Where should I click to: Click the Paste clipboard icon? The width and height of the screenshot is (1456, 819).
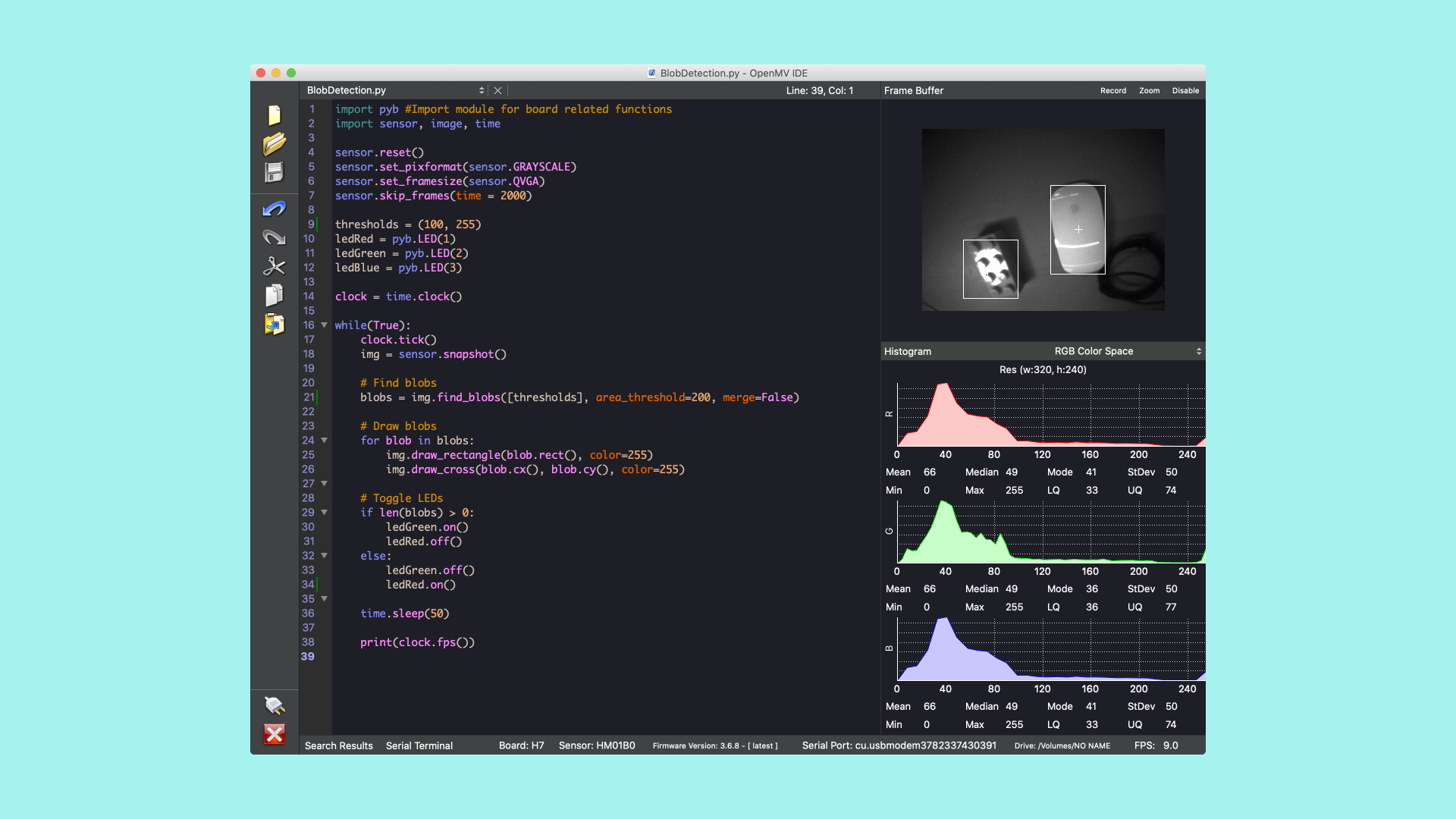pyautogui.click(x=274, y=324)
